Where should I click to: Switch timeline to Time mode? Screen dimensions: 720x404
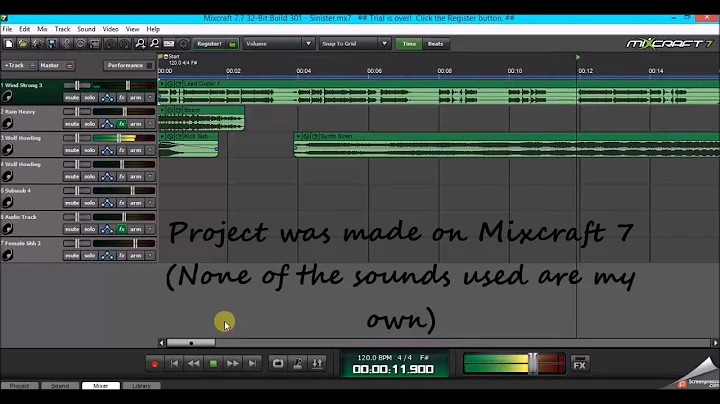409,44
